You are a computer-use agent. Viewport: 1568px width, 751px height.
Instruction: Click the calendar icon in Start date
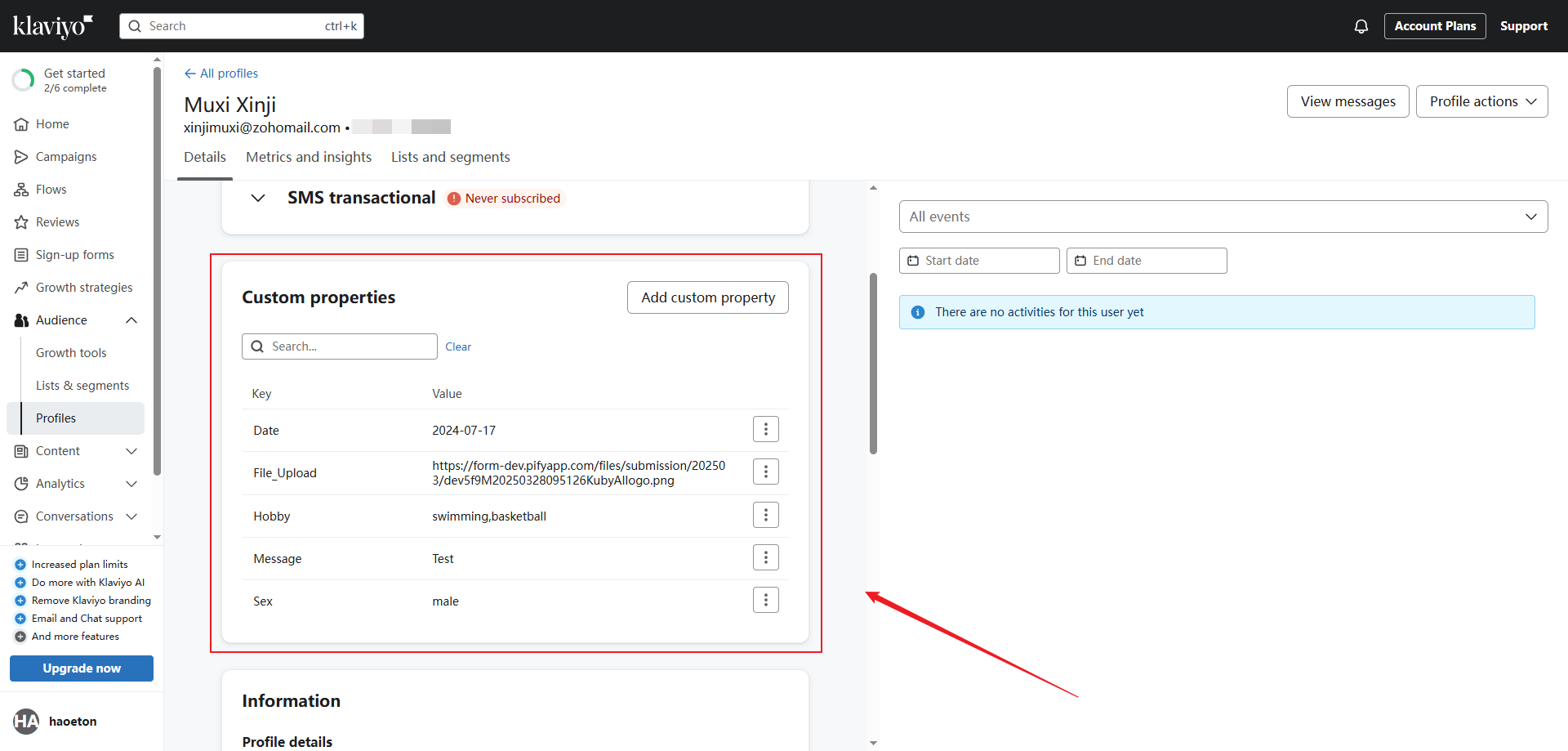point(913,261)
